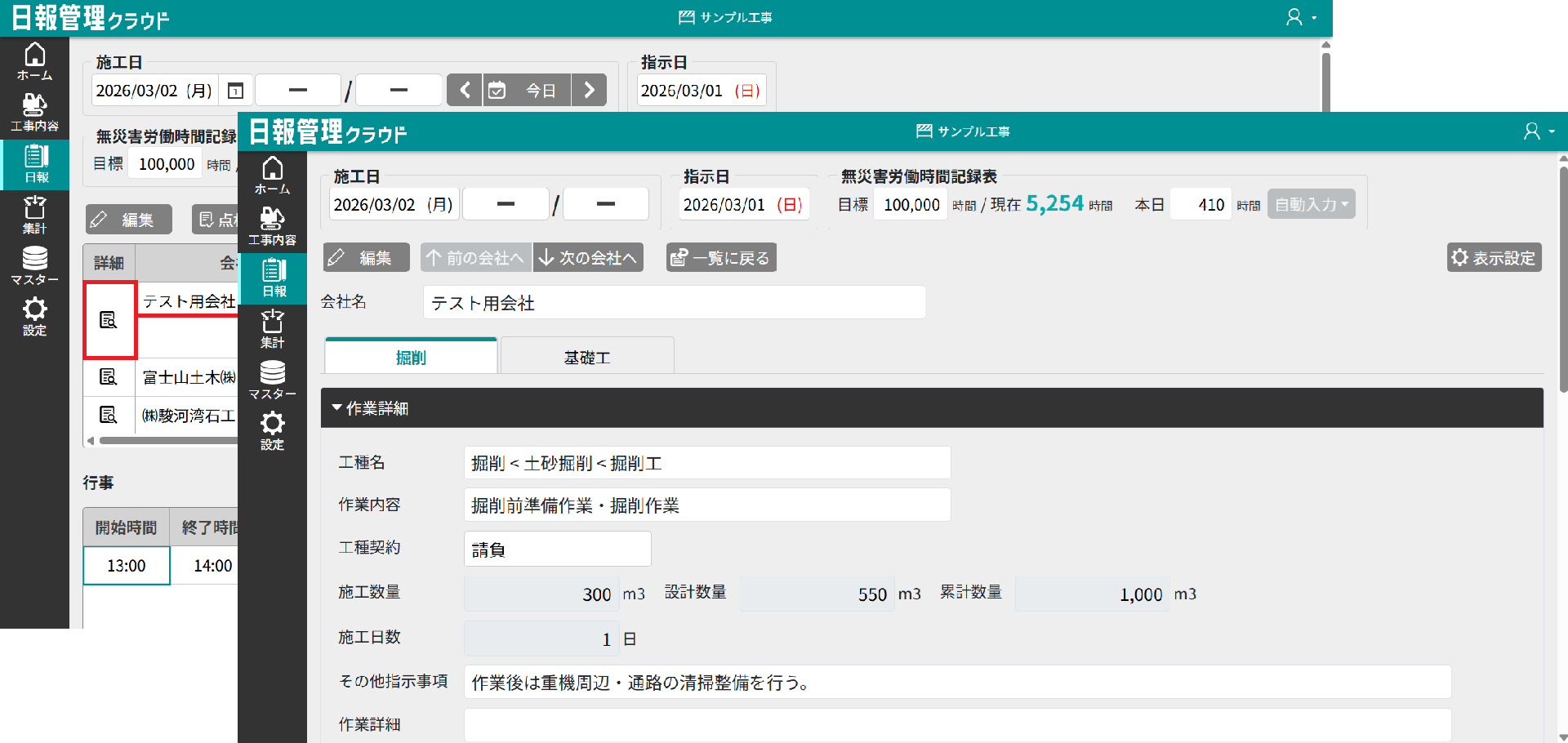Select the 掘削 tab
This screenshot has width=1568, height=743.
(411, 358)
